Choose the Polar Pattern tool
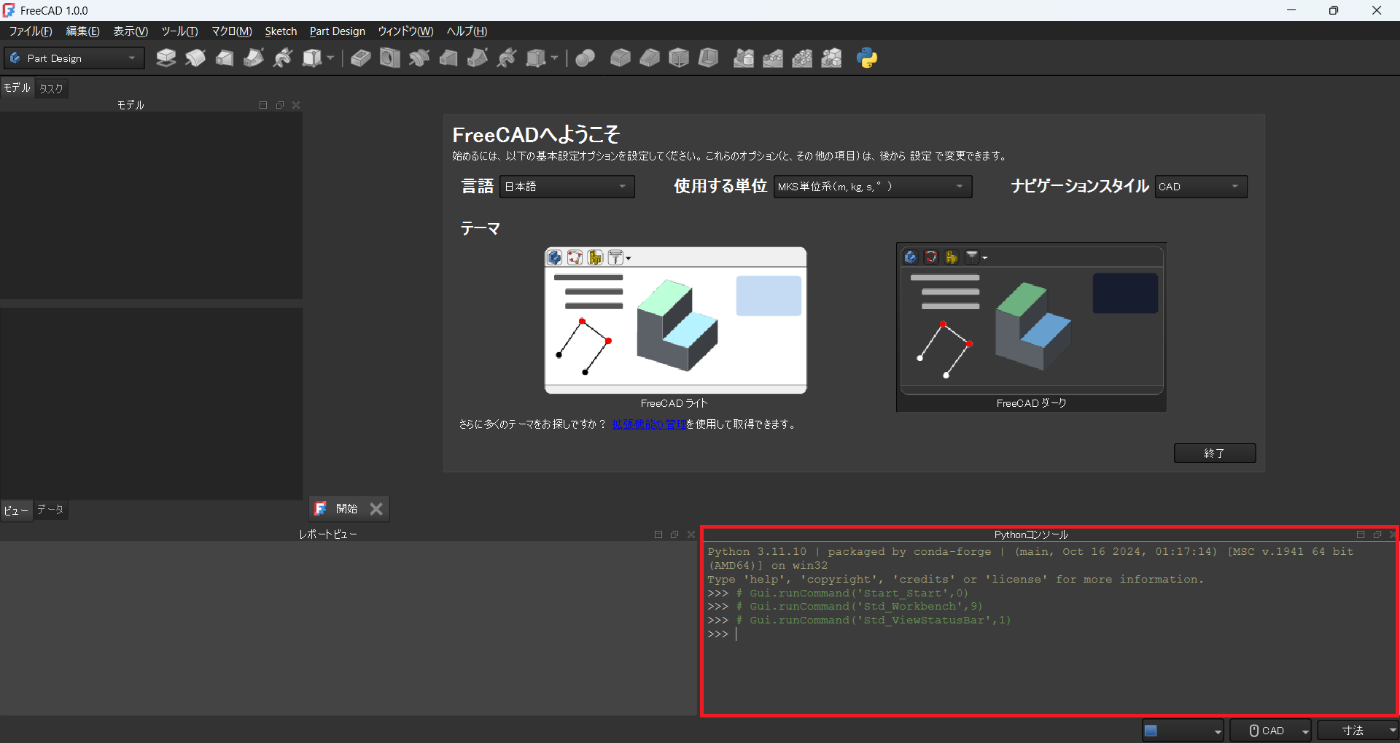The image size is (1400, 743). 802,58
